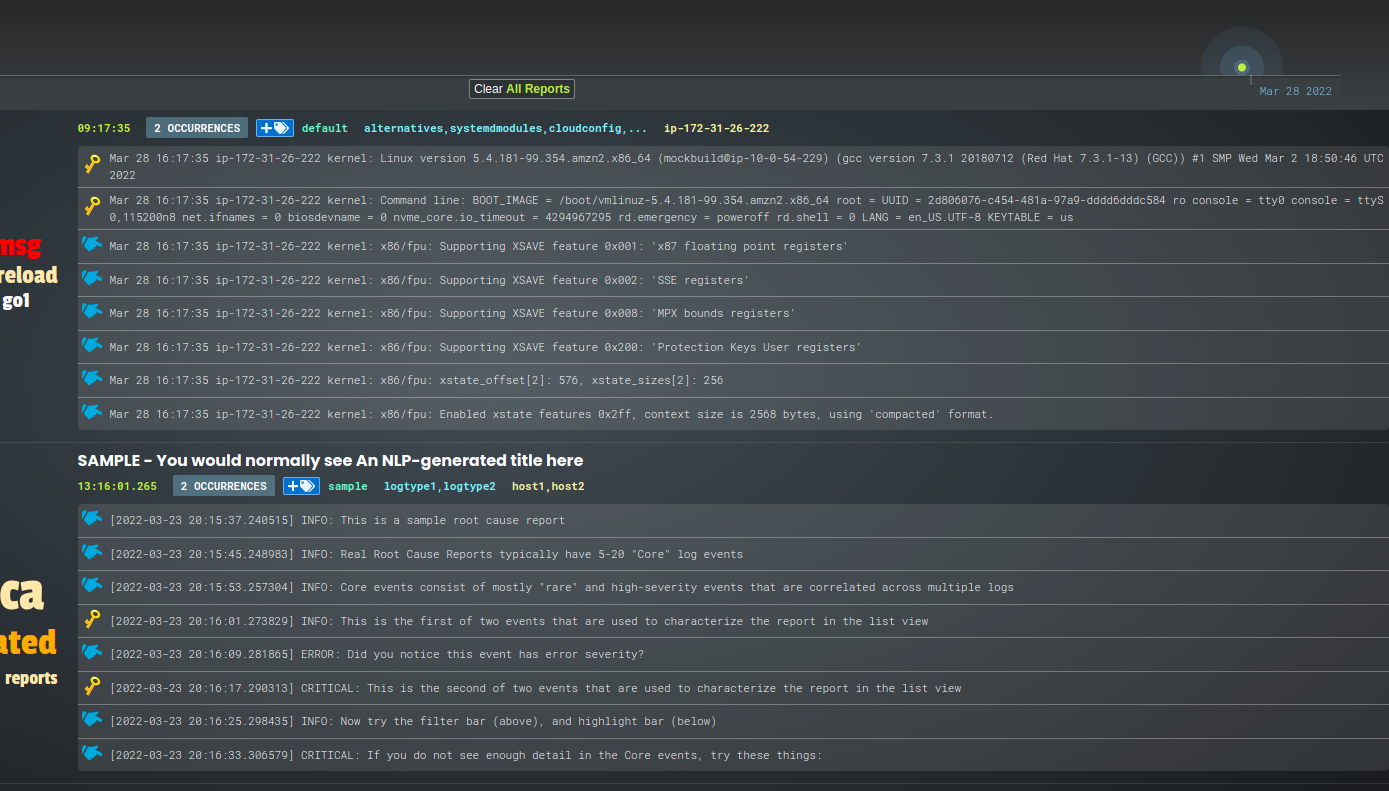The height and width of the screenshot is (791, 1389).
Task: Select the 'SSE registers' log line text
Action: click(429, 280)
